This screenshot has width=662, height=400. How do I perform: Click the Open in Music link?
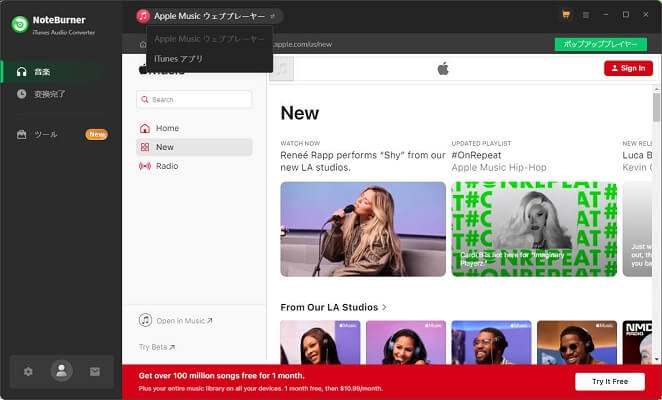pos(184,321)
